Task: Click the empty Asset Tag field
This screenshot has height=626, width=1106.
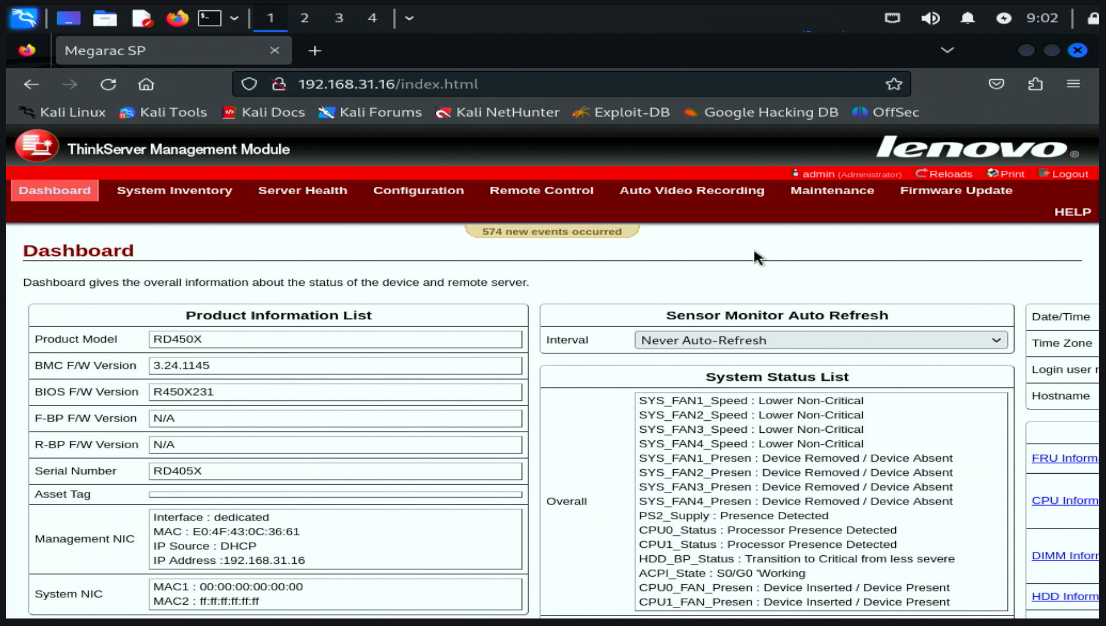Action: click(336, 495)
